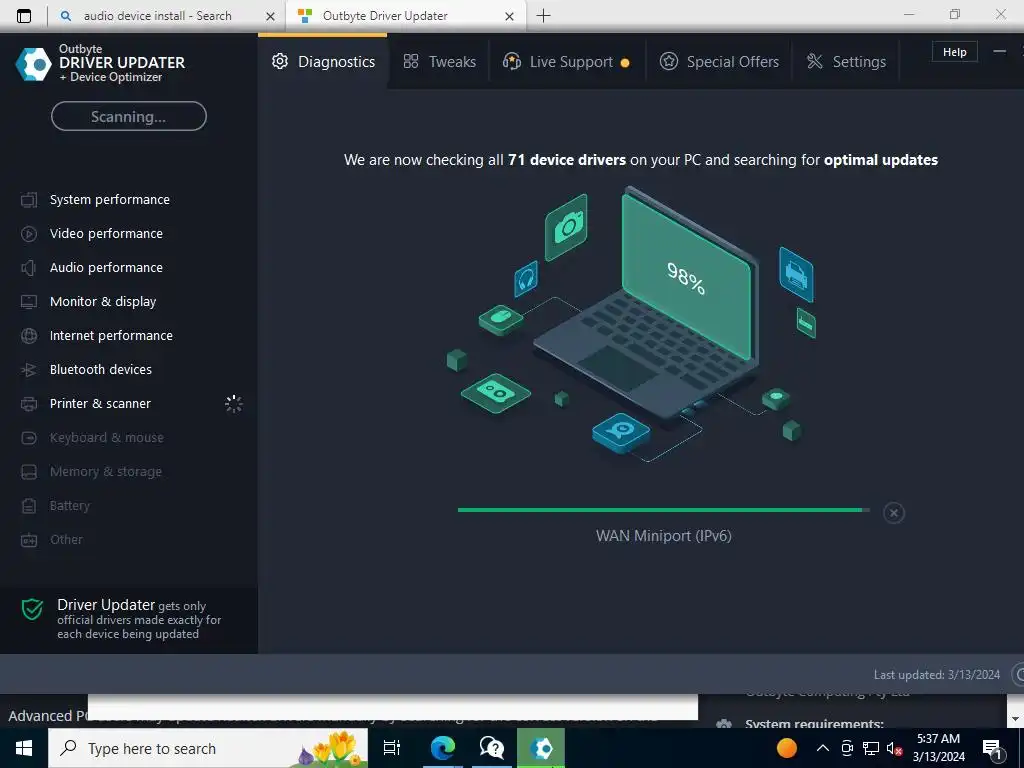1024x768 pixels.
Task: Click the System performance icon
Action: [x=29, y=200]
